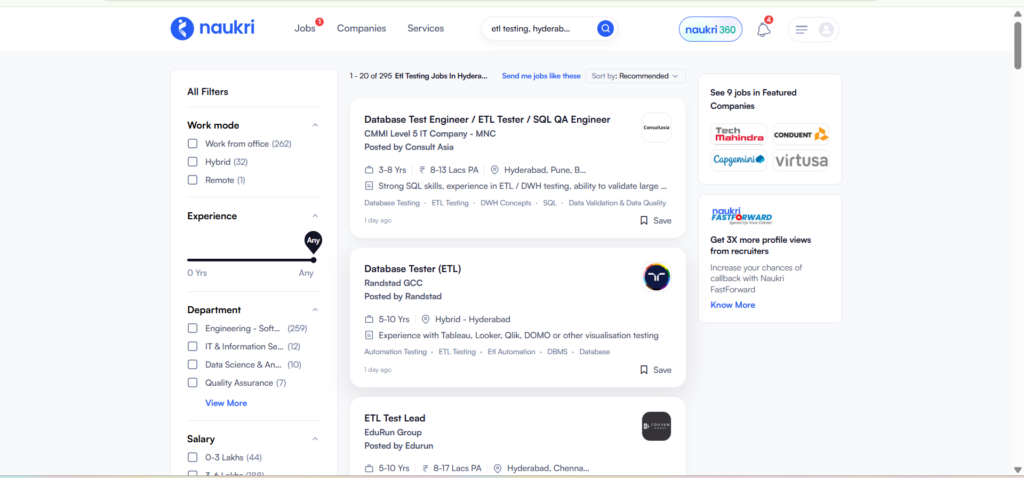Click See 9 jobs in Featured Companies
The image size is (1024, 478).
tap(754, 99)
